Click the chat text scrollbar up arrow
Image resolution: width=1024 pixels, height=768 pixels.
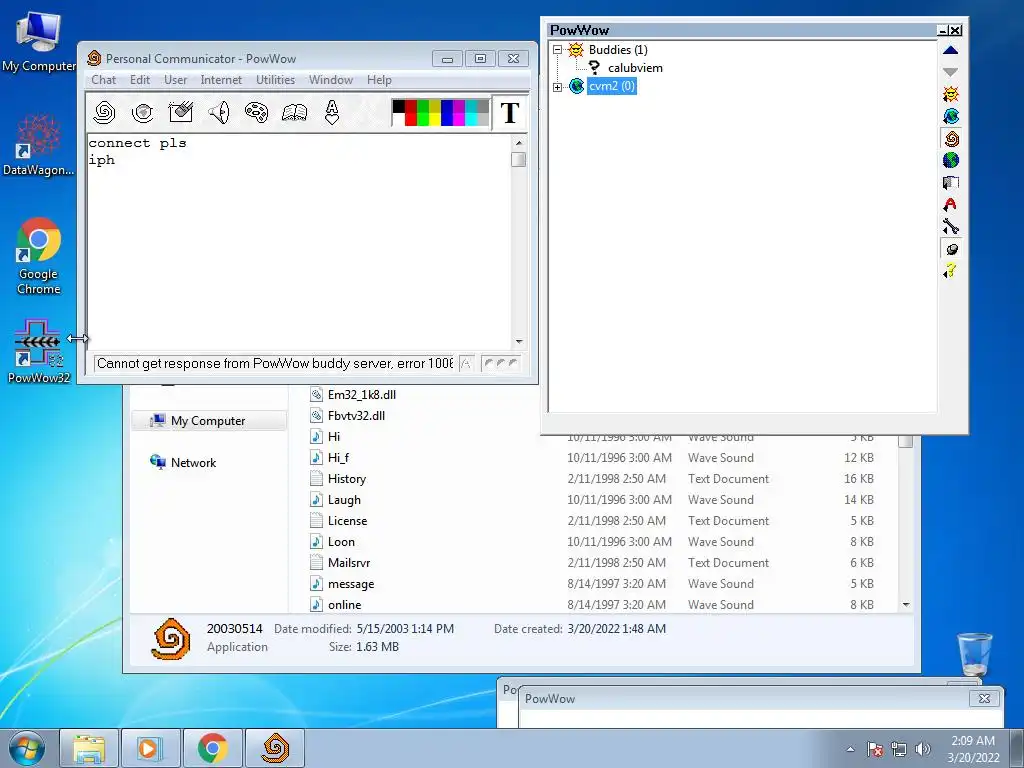coord(519,142)
